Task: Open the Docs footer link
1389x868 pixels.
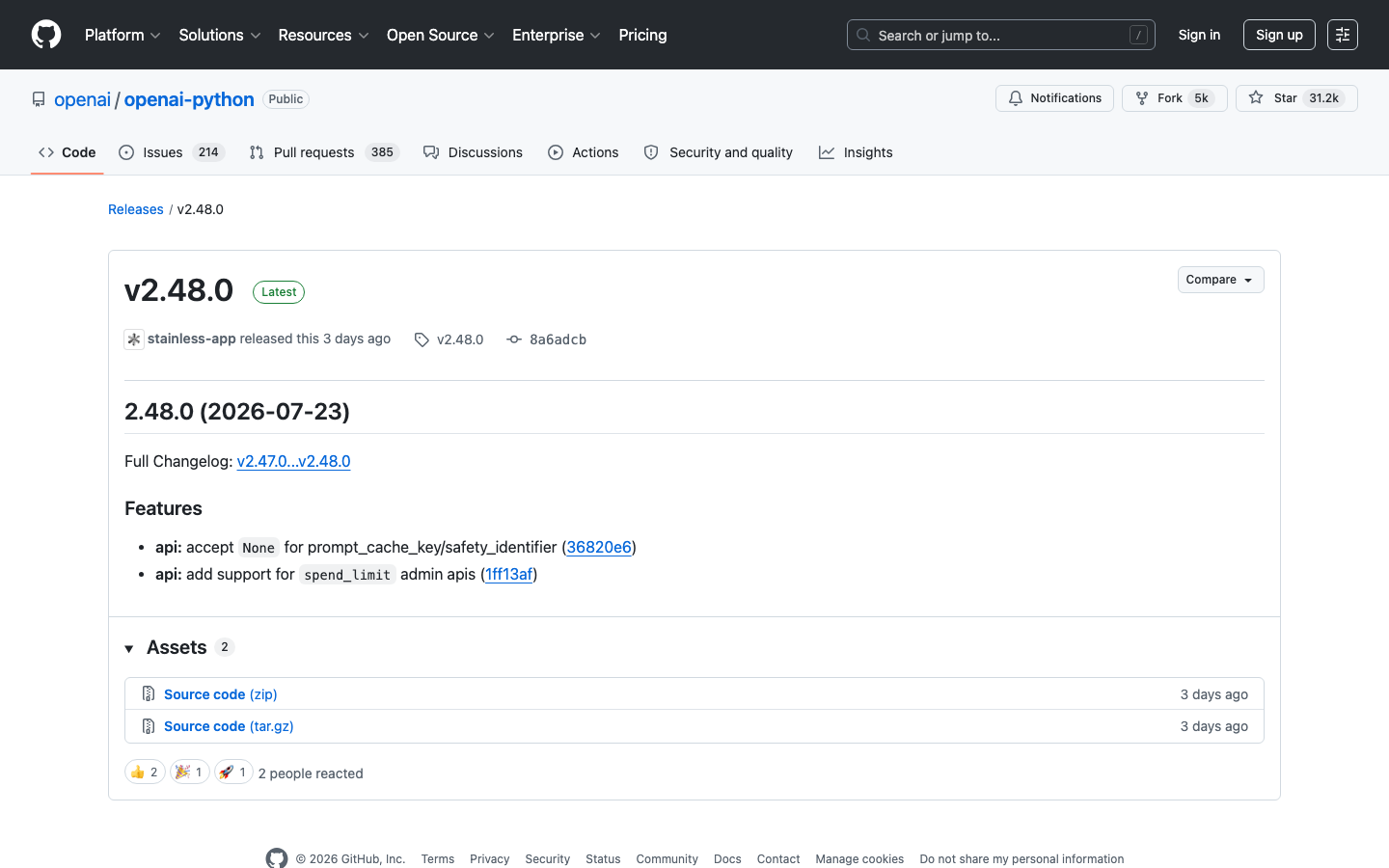Action: point(727,858)
